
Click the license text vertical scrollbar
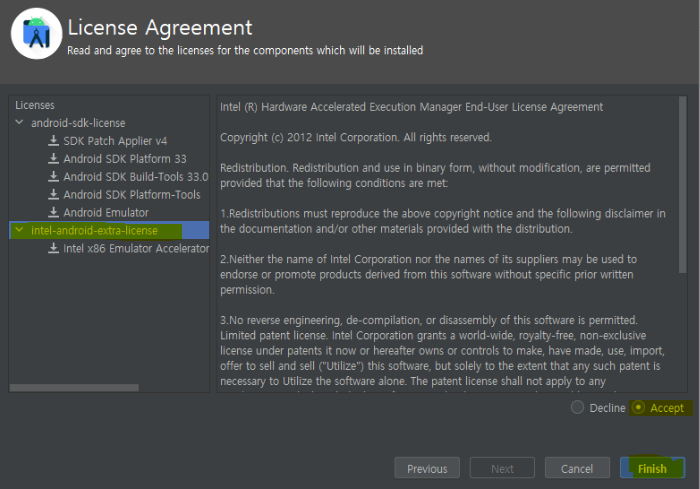(682, 184)
